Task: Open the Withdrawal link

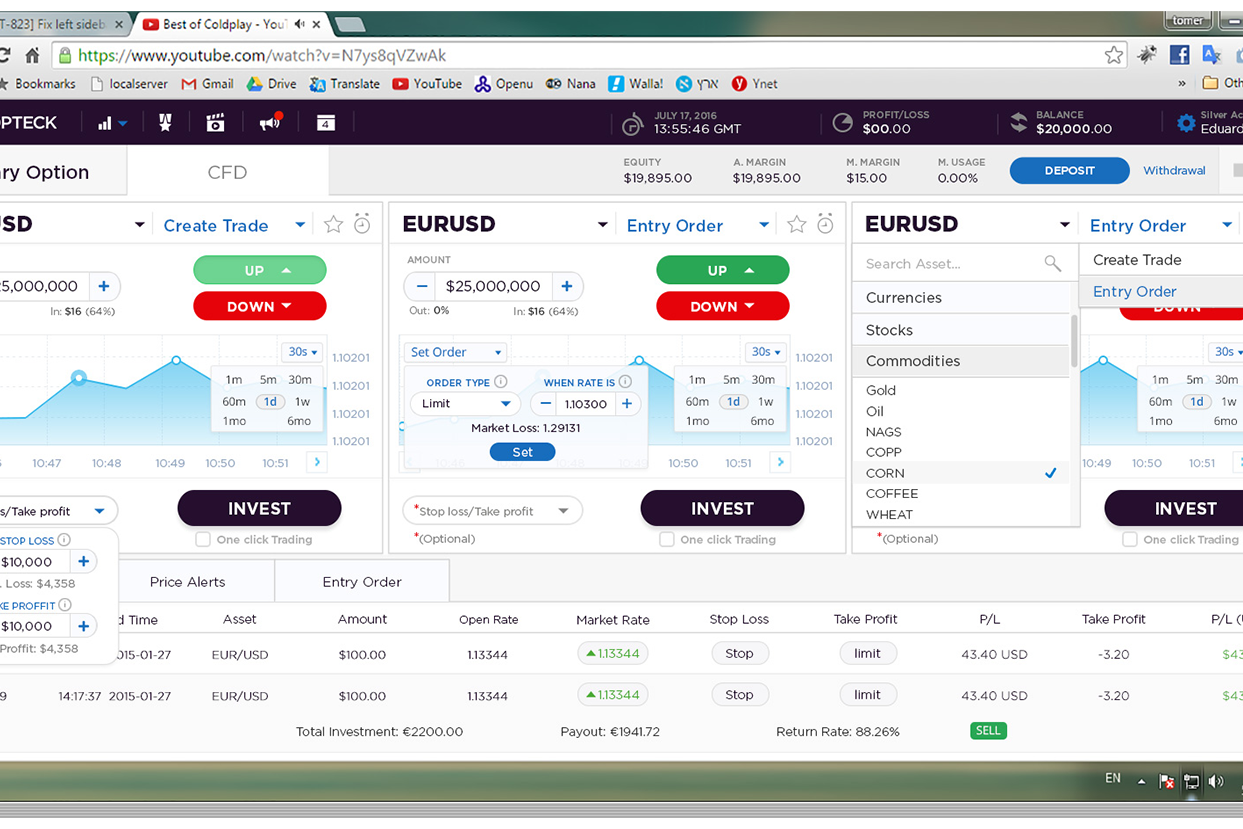Action: tap(1174, 171)
